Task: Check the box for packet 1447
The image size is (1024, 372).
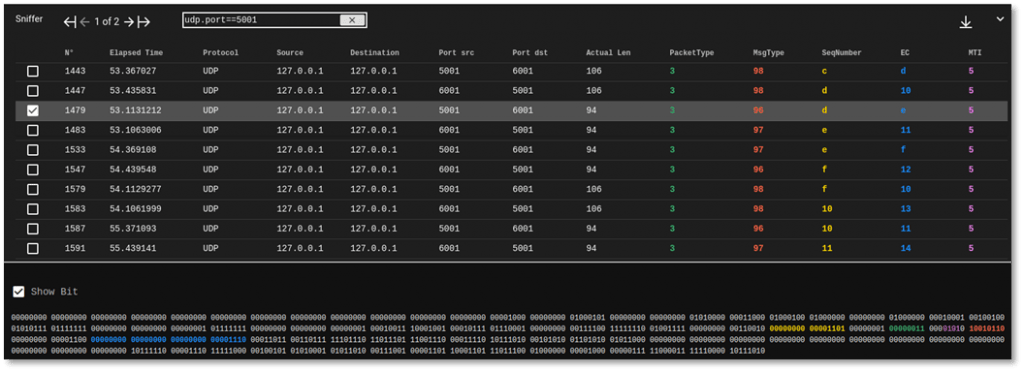Action: [x=33, y=91]
